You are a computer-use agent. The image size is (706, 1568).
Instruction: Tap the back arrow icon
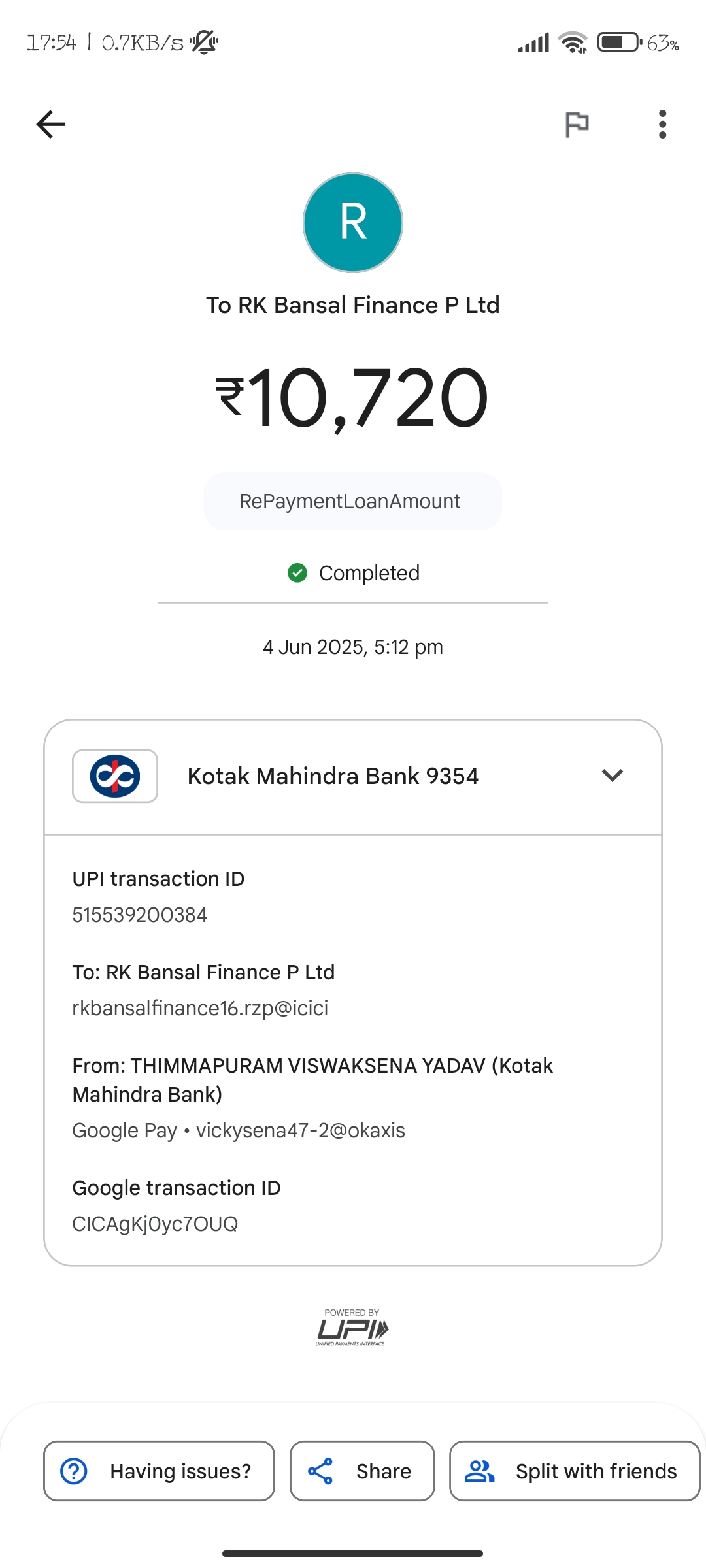click(x=50, y=124)
